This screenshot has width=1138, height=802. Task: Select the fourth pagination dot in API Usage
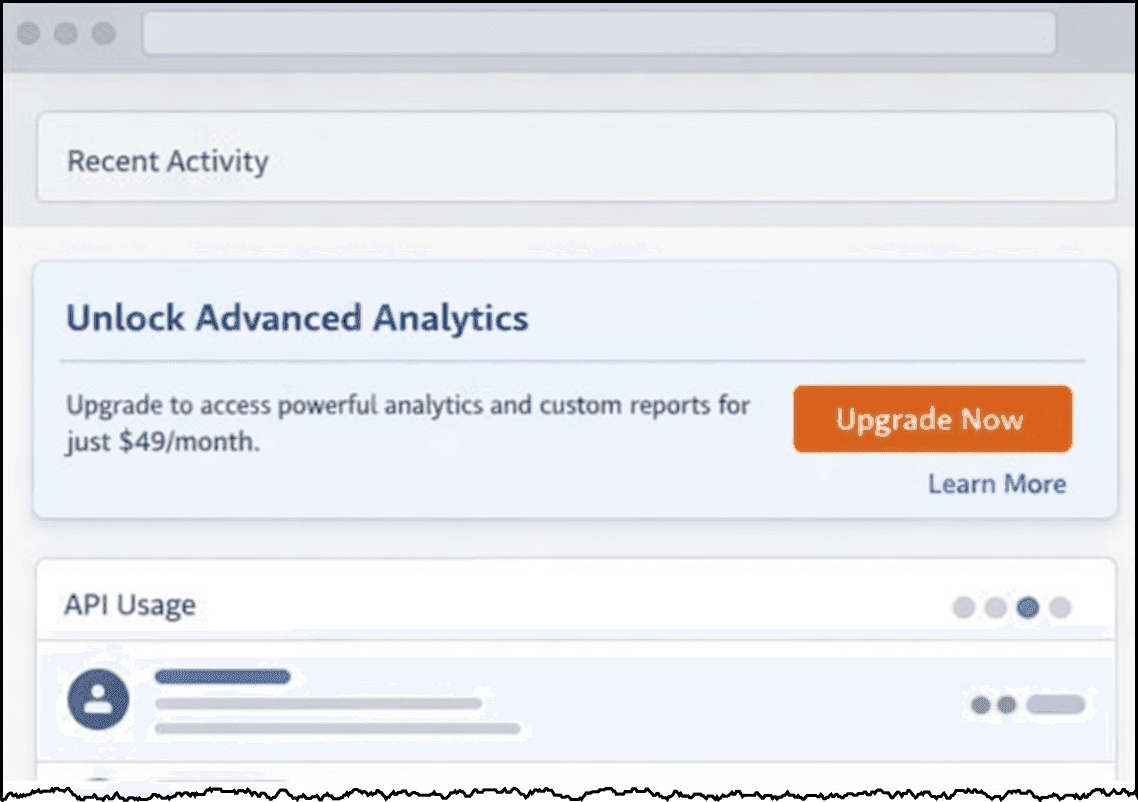1060,607
